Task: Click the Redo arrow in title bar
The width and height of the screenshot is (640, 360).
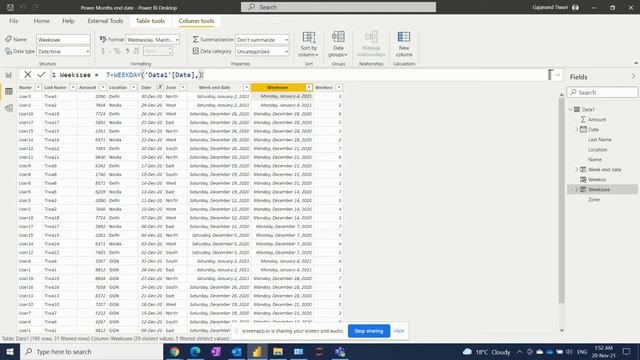Action: pos(36,7)
